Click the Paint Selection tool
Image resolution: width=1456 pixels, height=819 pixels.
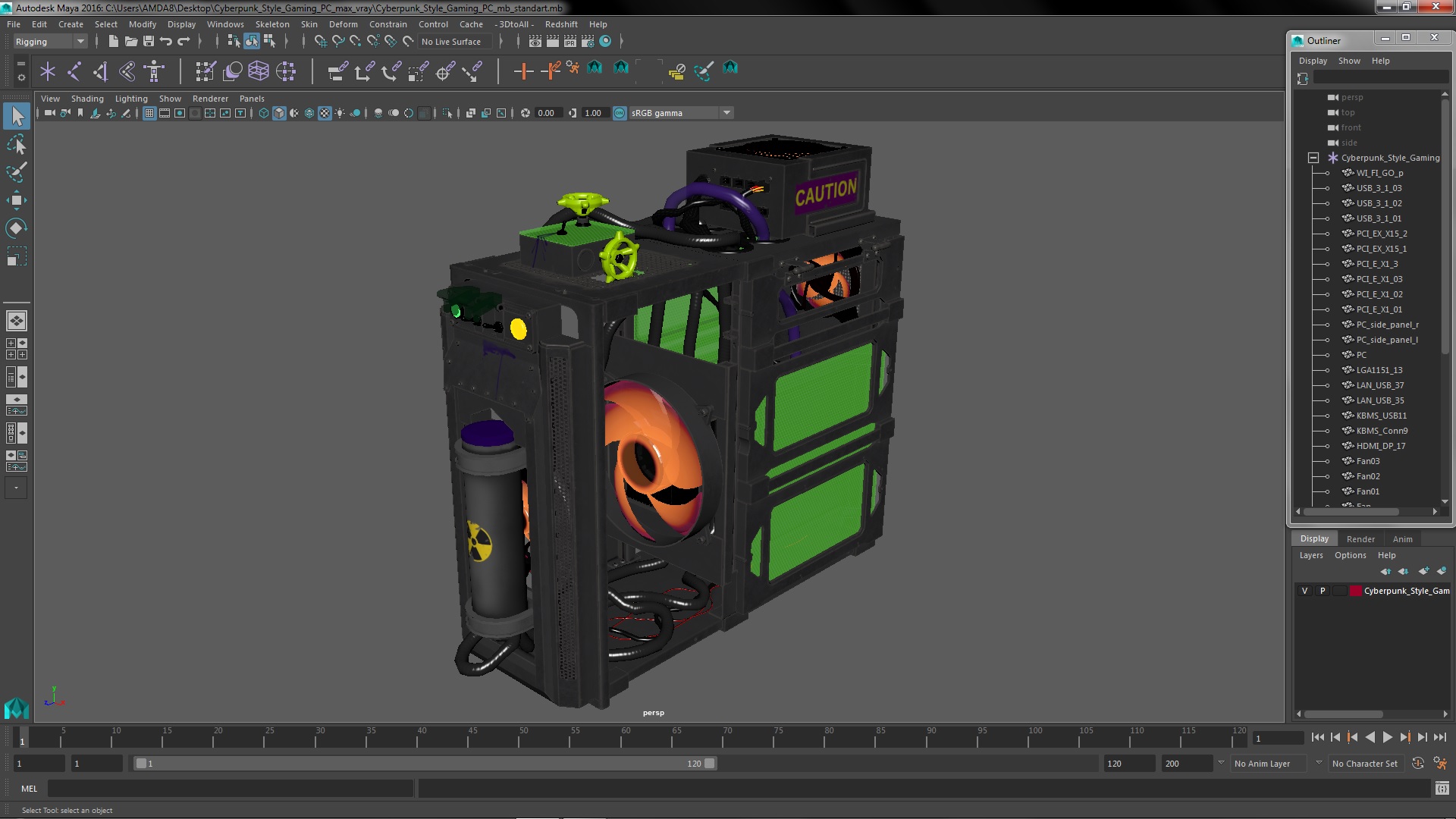16,172
